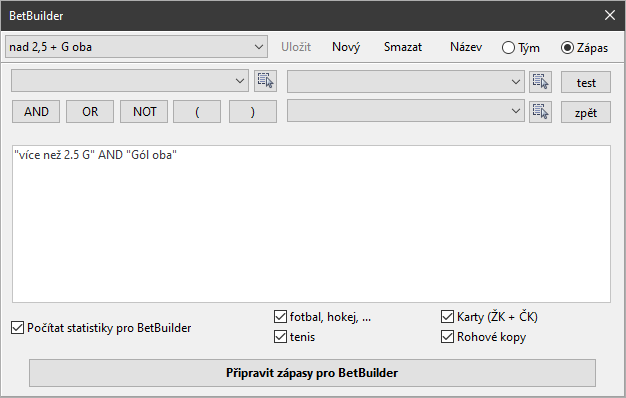
Task: Click the test button
Action: [x=586, y=82]
